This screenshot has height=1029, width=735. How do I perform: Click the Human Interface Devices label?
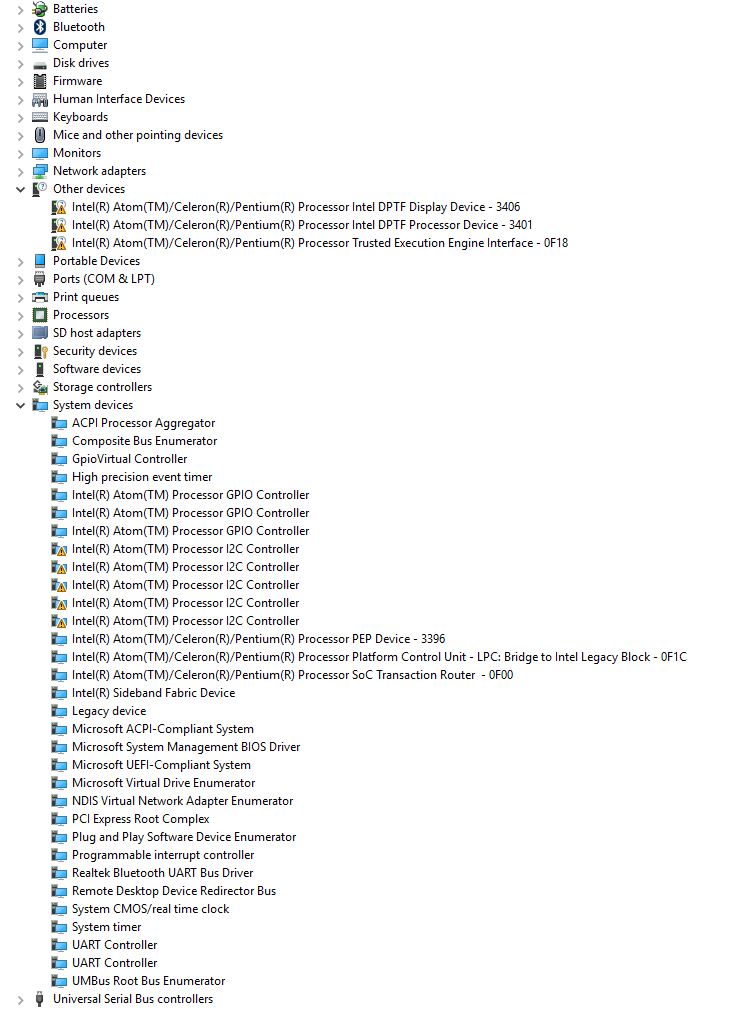[119, 99]
